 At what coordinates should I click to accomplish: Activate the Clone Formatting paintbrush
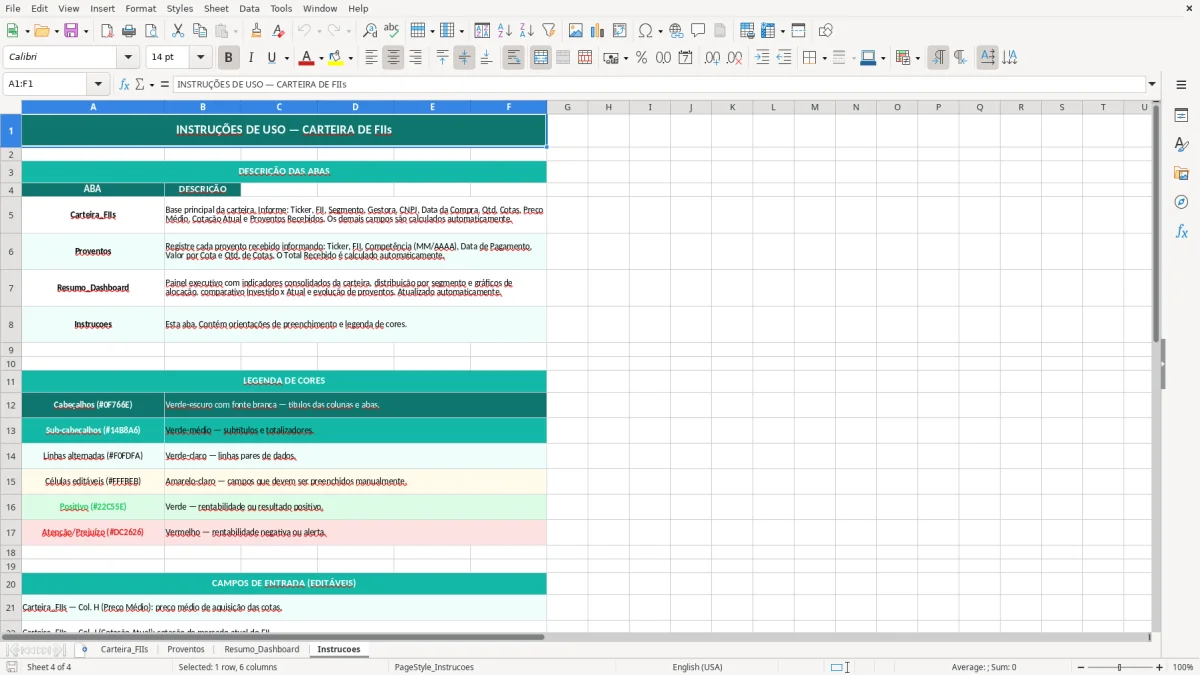[x=256, y=31]
